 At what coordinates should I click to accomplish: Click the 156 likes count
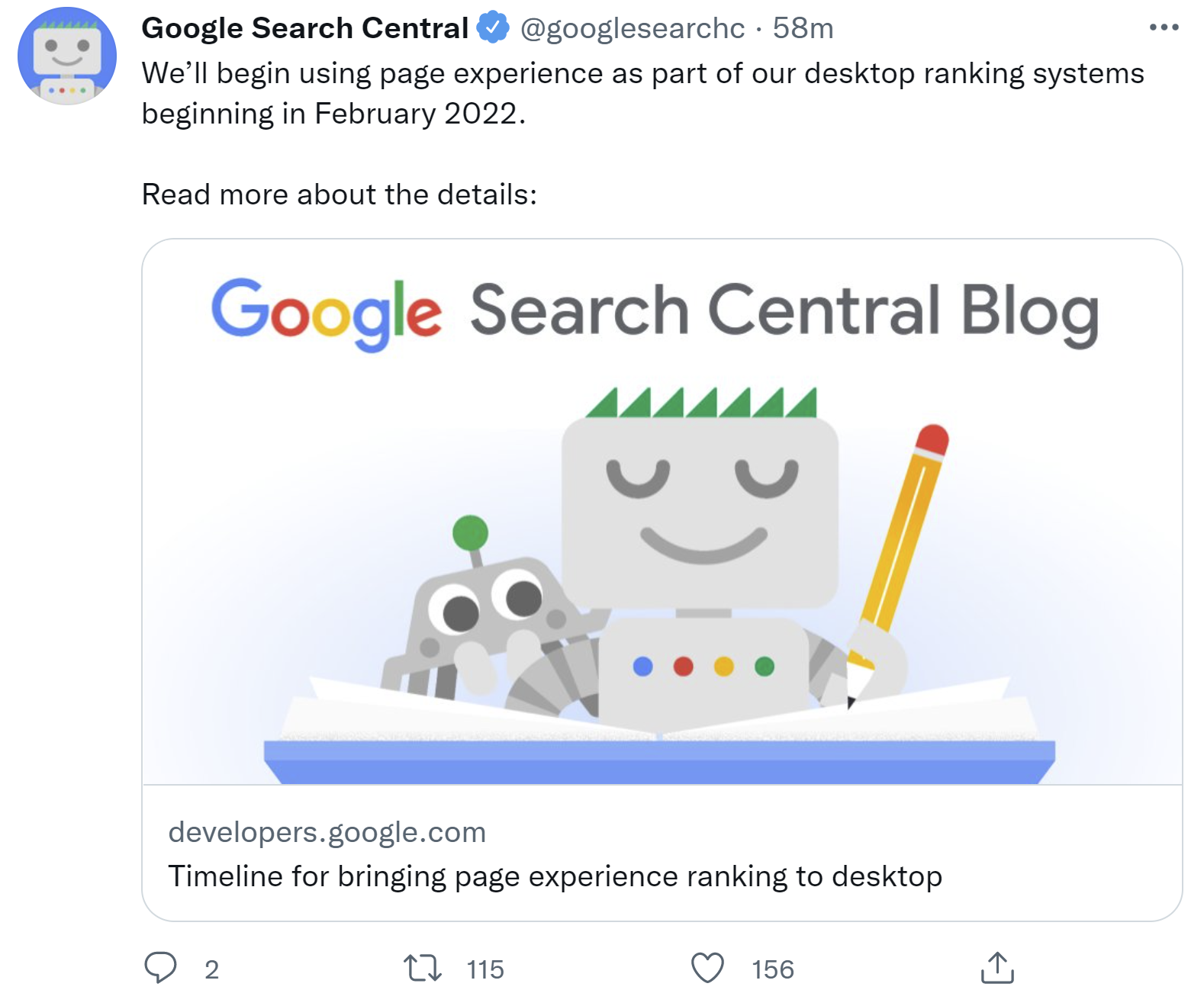(771, 969)
